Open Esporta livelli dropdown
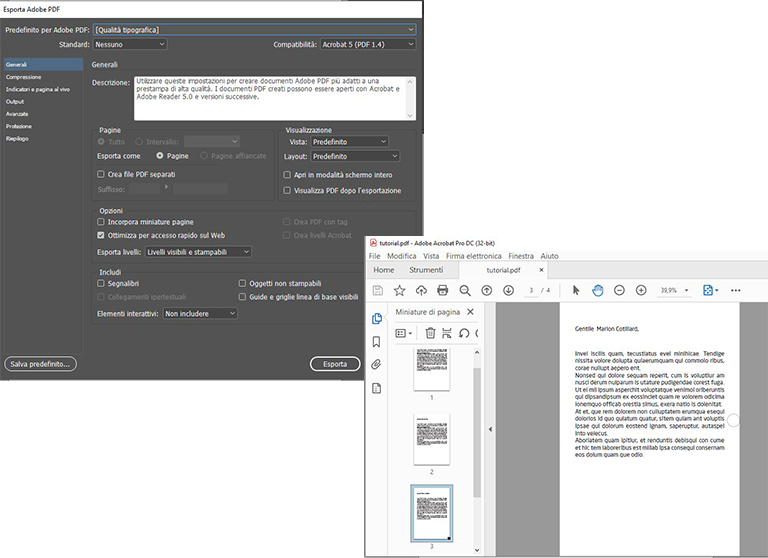The height and width of the screenshot is (558, 768). [198, 252]
